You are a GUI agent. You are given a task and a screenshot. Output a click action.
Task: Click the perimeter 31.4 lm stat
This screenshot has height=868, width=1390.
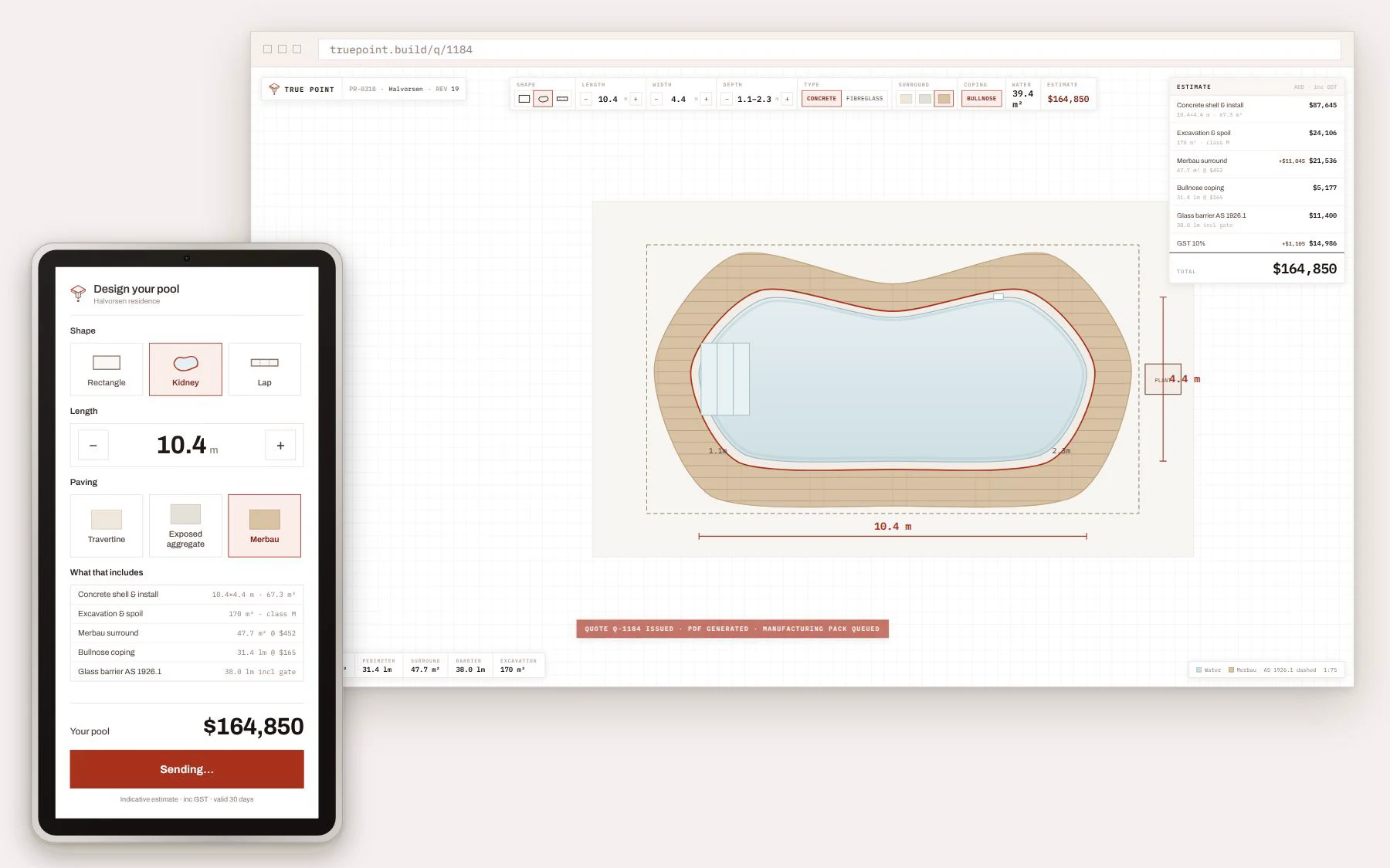(x=378, y=666)
